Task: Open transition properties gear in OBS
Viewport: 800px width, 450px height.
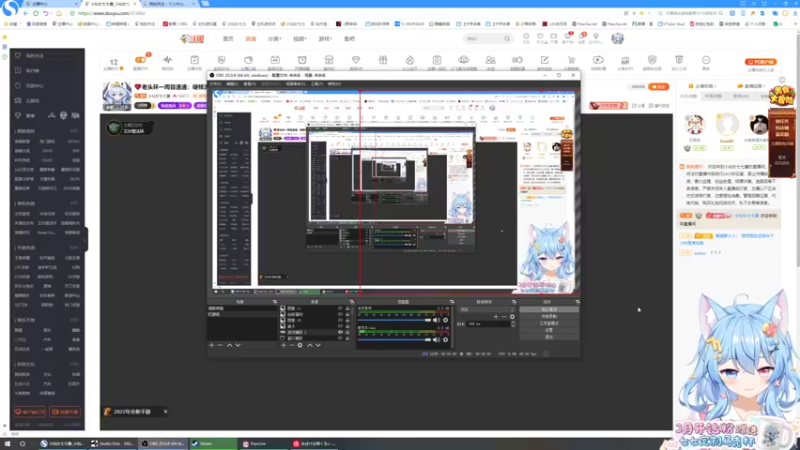Action: pyautogui.click(x=512, y=317)
